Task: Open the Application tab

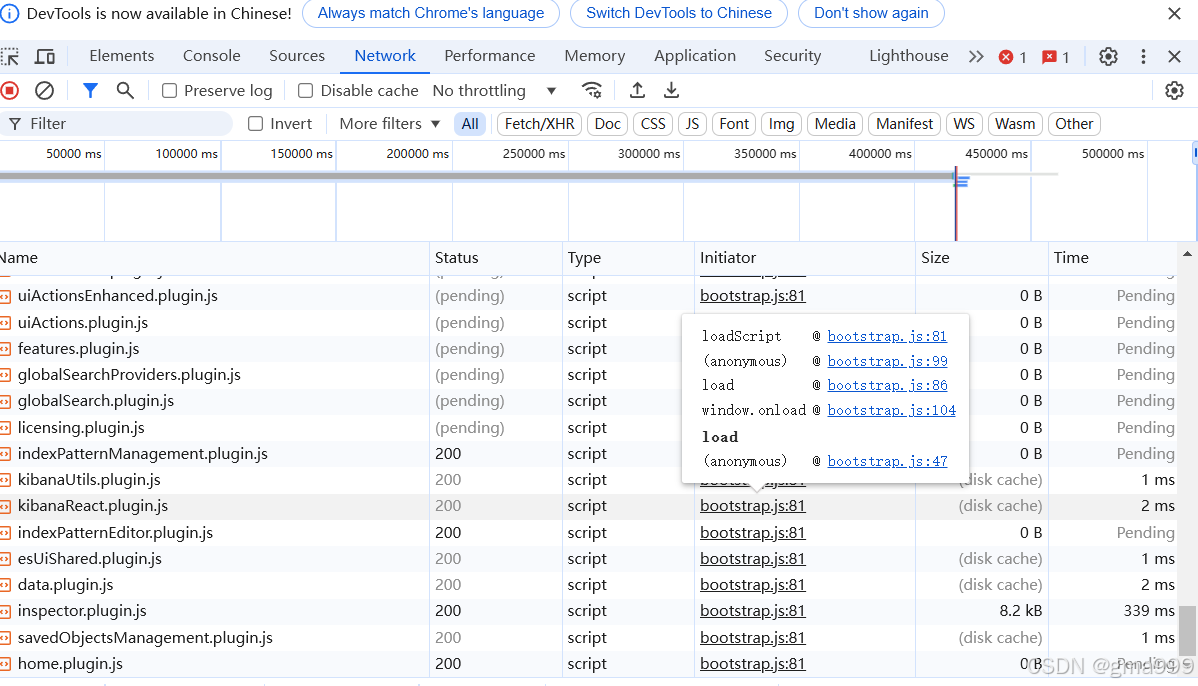Action: tap(695, 56)
